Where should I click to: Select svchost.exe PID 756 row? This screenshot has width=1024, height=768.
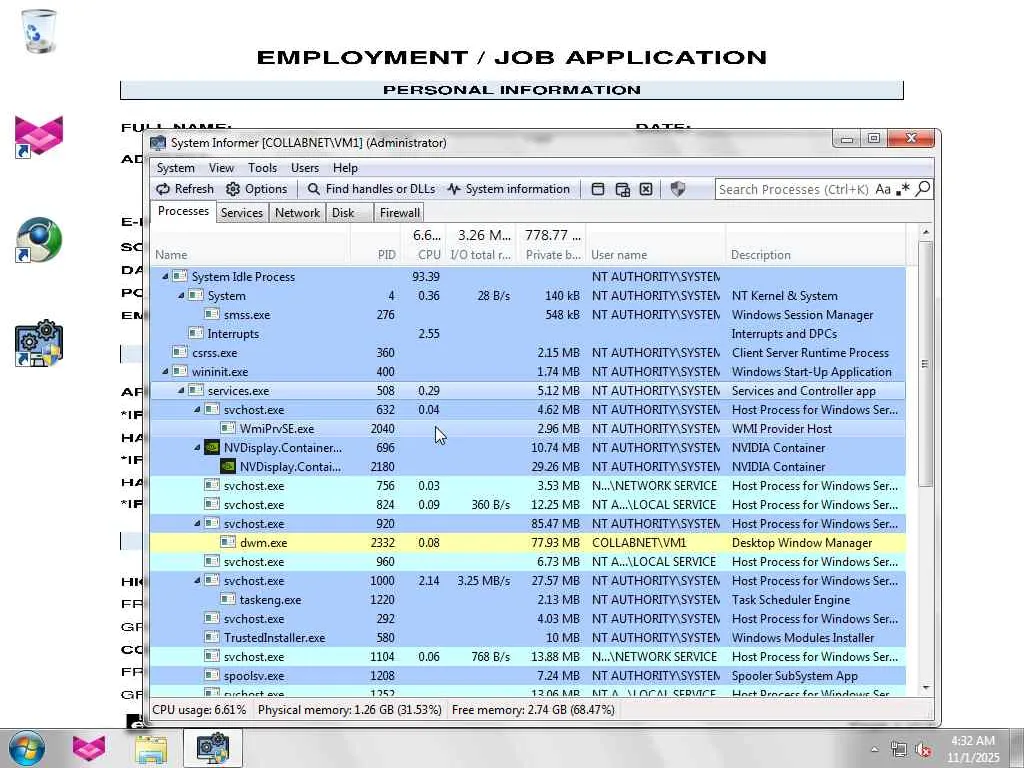(528, 485)
